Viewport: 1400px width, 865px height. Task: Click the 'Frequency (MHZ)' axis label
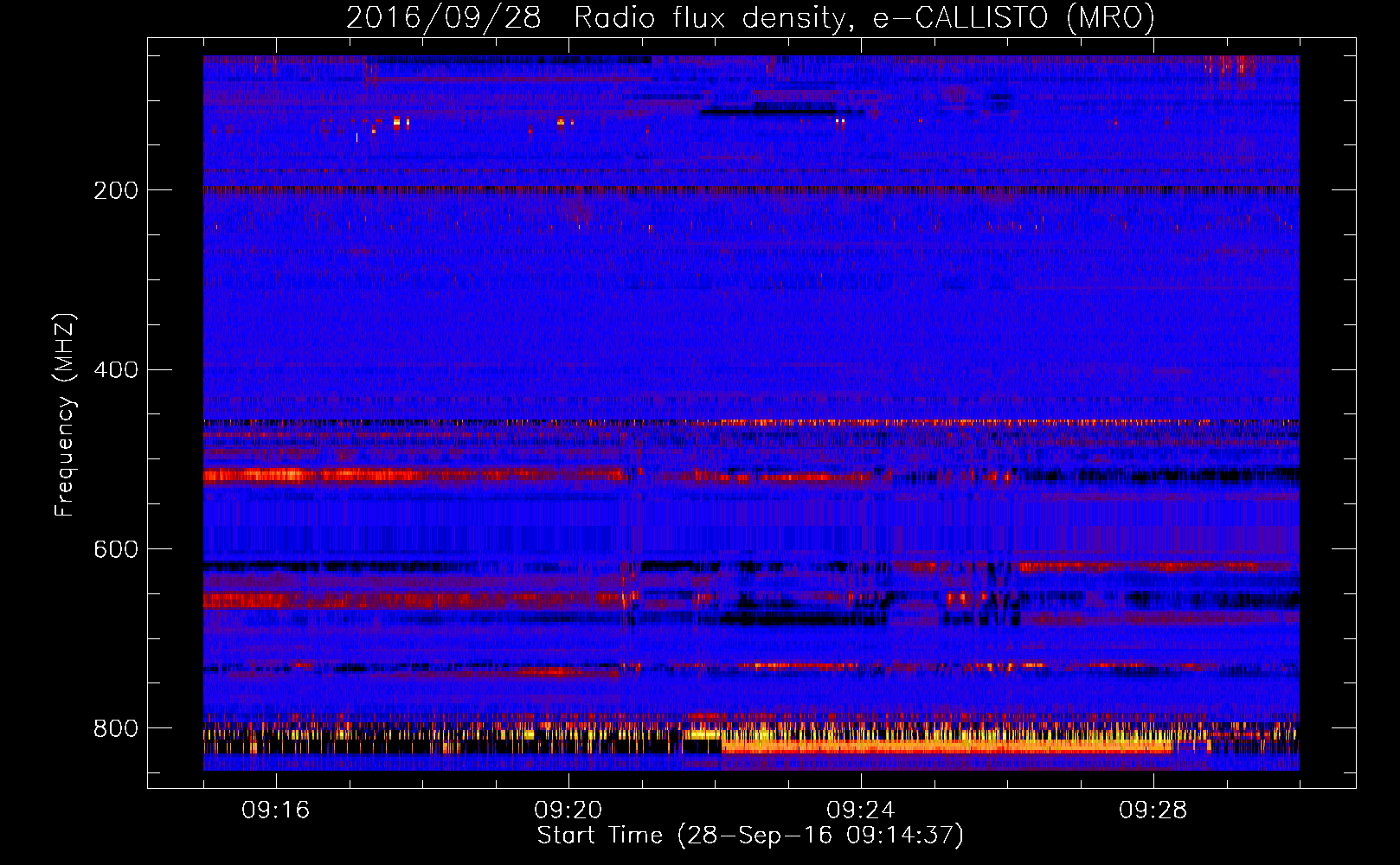click(65, 415)
